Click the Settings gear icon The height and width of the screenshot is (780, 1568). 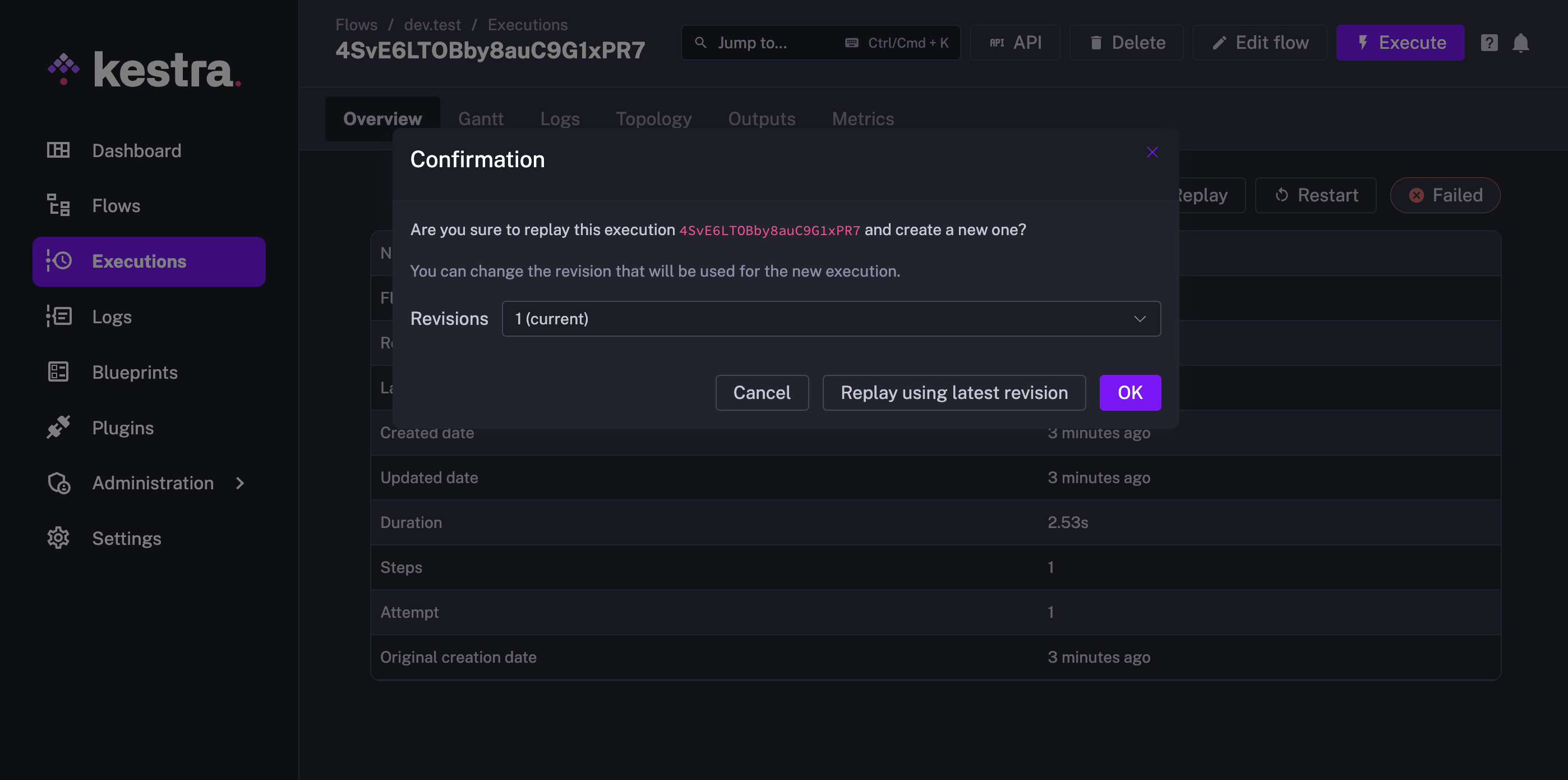(58, 538)
